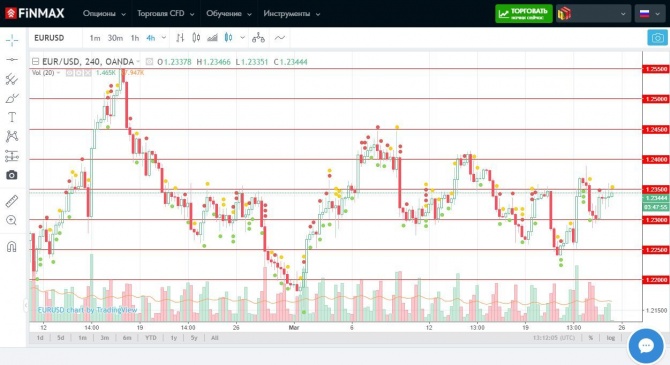The width and height of the screenshot is (670, 365).
Task: Select the active 4h timeframe
Action: 150,38
